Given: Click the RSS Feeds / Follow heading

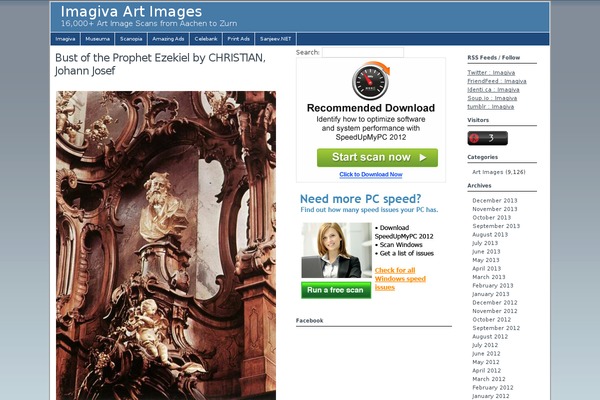Looking at the screenshot, I should 494,57.
